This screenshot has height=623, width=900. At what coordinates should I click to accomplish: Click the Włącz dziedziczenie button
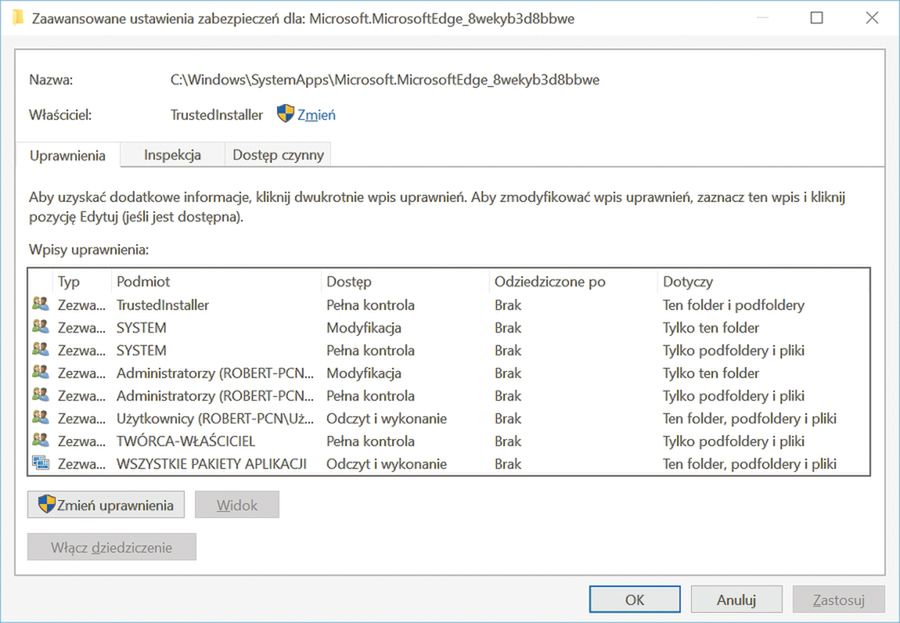pyautogui.click(x=112, y=547)
